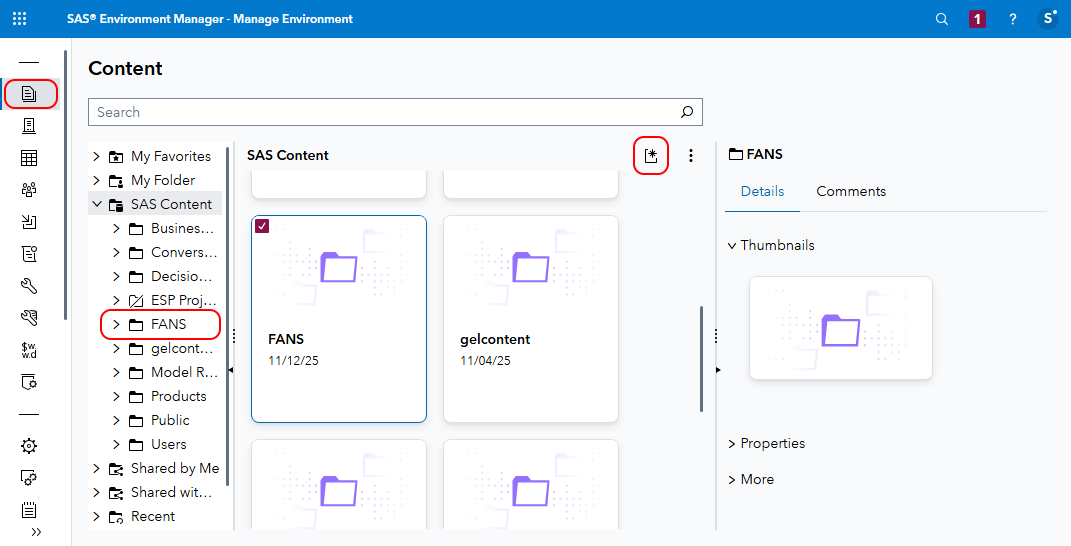Click the gelcontent folder tile
1071x546 pixels.
coord(530,318)
